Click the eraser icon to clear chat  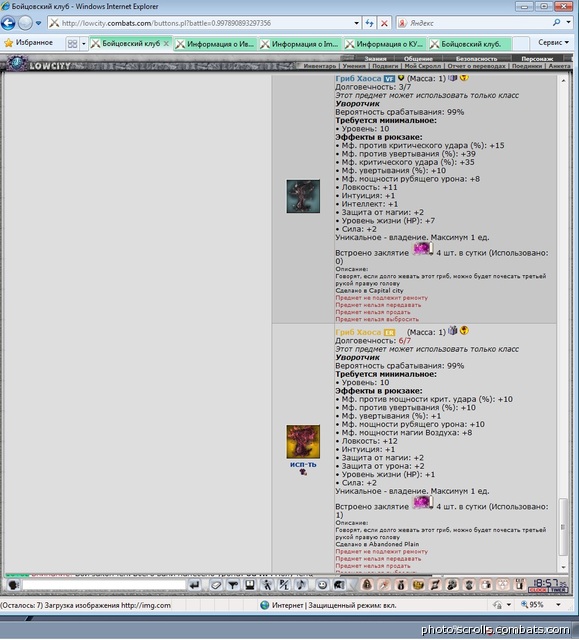[x=216, y=585]
